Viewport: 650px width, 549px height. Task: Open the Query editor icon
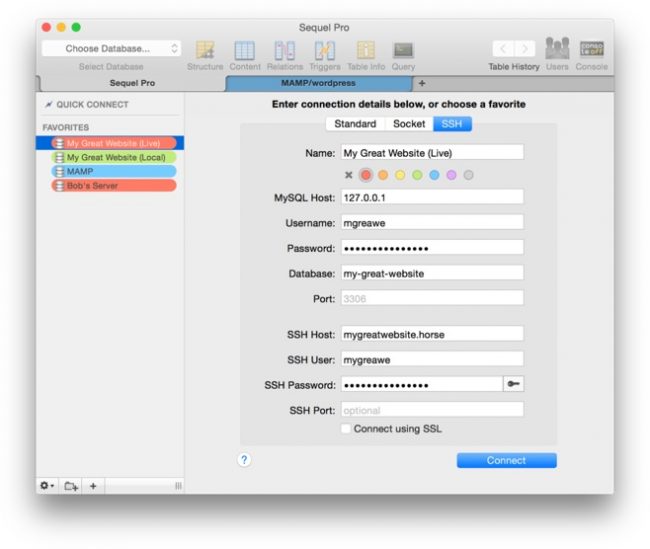[403, 50]
